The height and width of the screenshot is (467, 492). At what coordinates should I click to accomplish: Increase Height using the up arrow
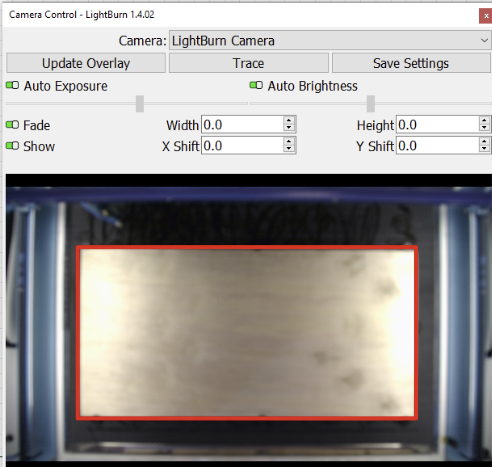tap(484, 121)
